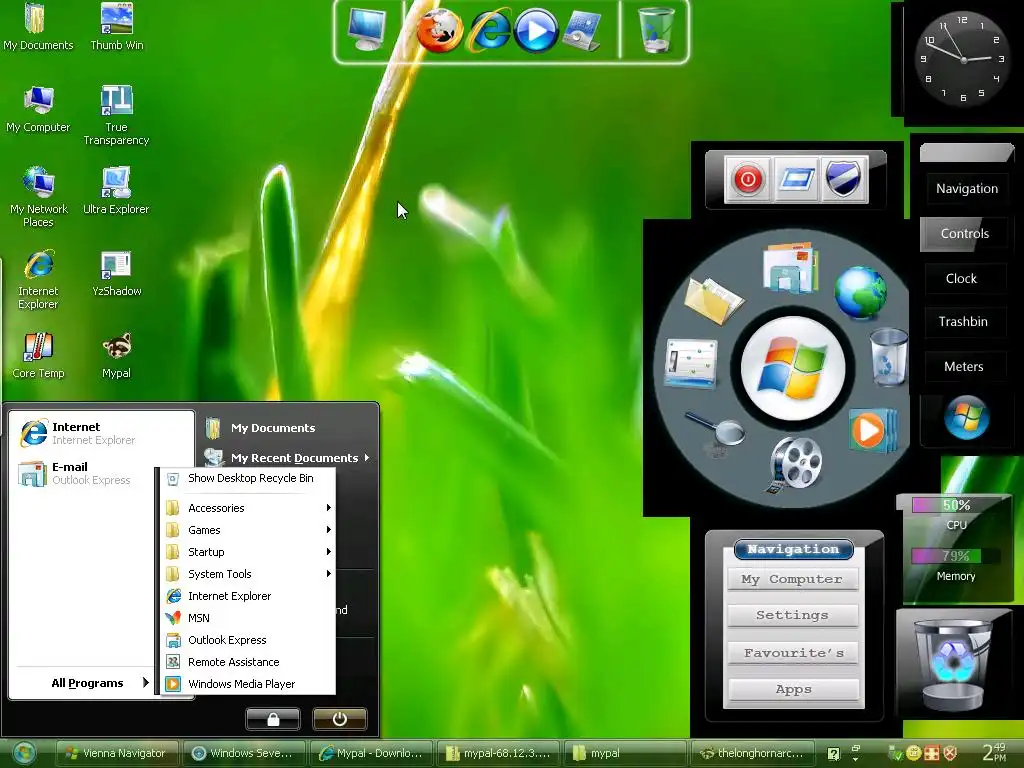
Task: Open Internet Explorer in the top dock
Action: [489, 30]
